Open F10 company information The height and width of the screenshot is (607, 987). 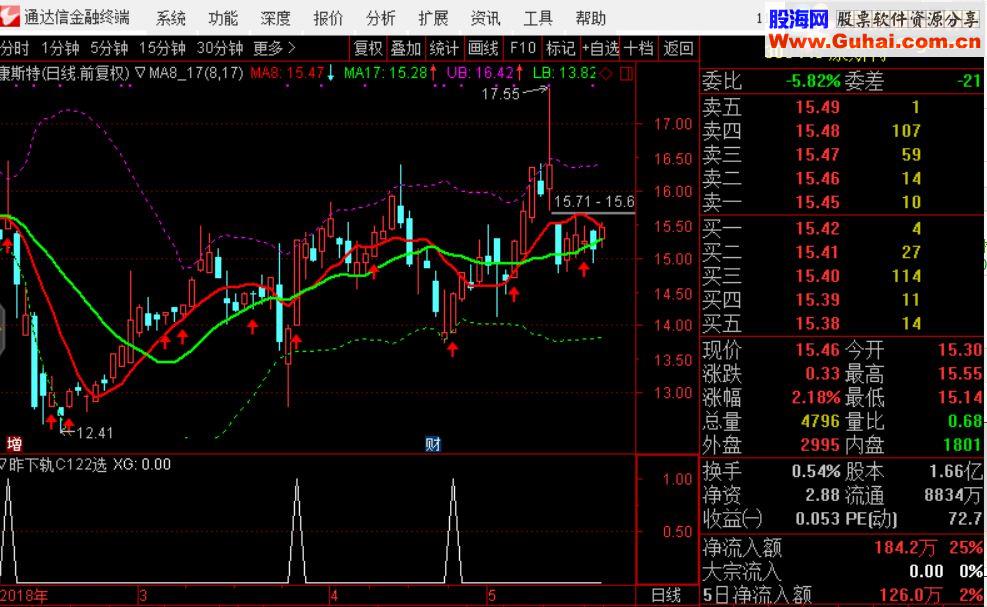[522, 48]
